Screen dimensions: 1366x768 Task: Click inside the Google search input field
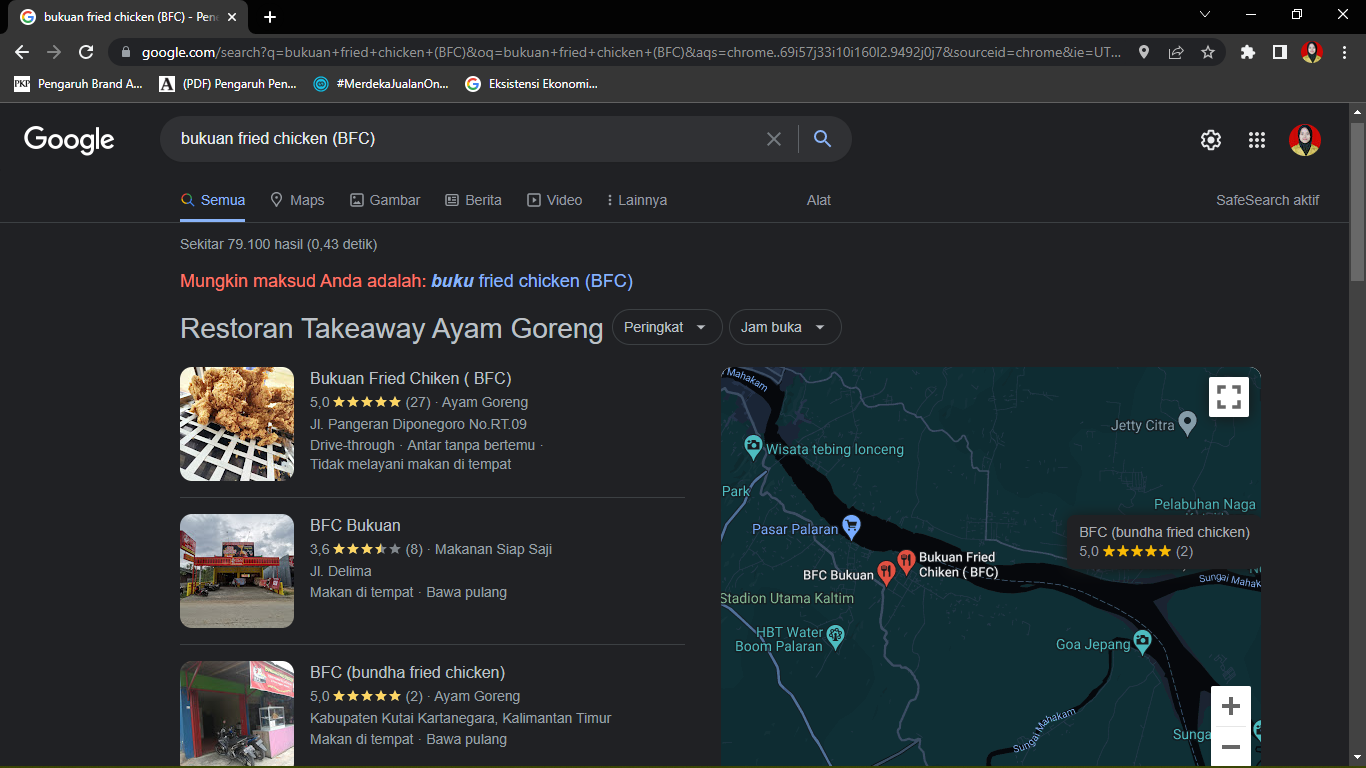(465, 139)
